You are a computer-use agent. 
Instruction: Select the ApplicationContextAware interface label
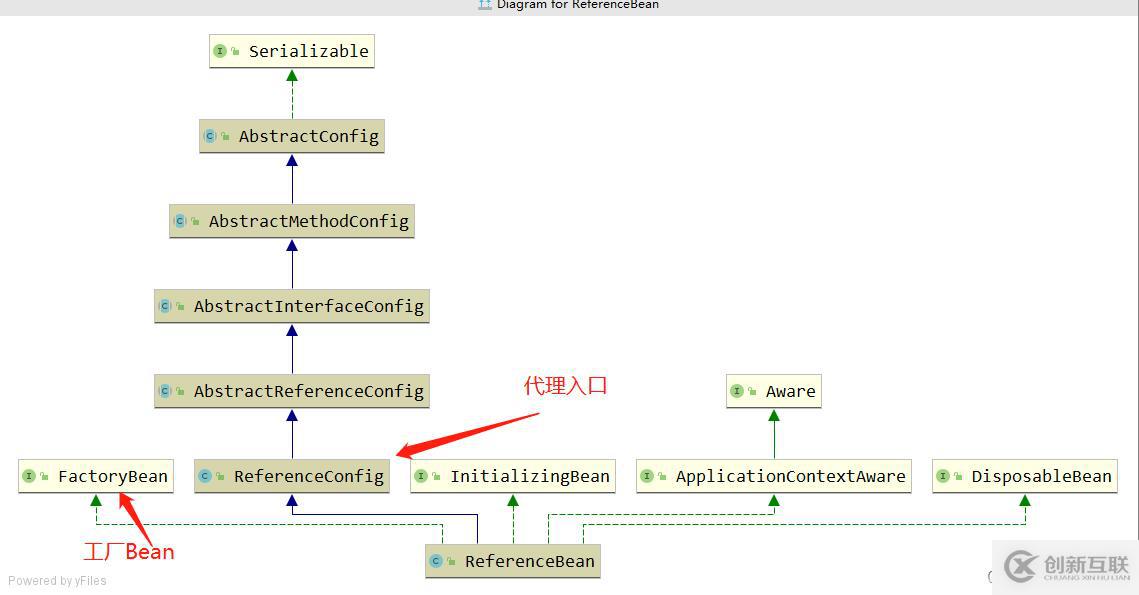coord(790,477)
